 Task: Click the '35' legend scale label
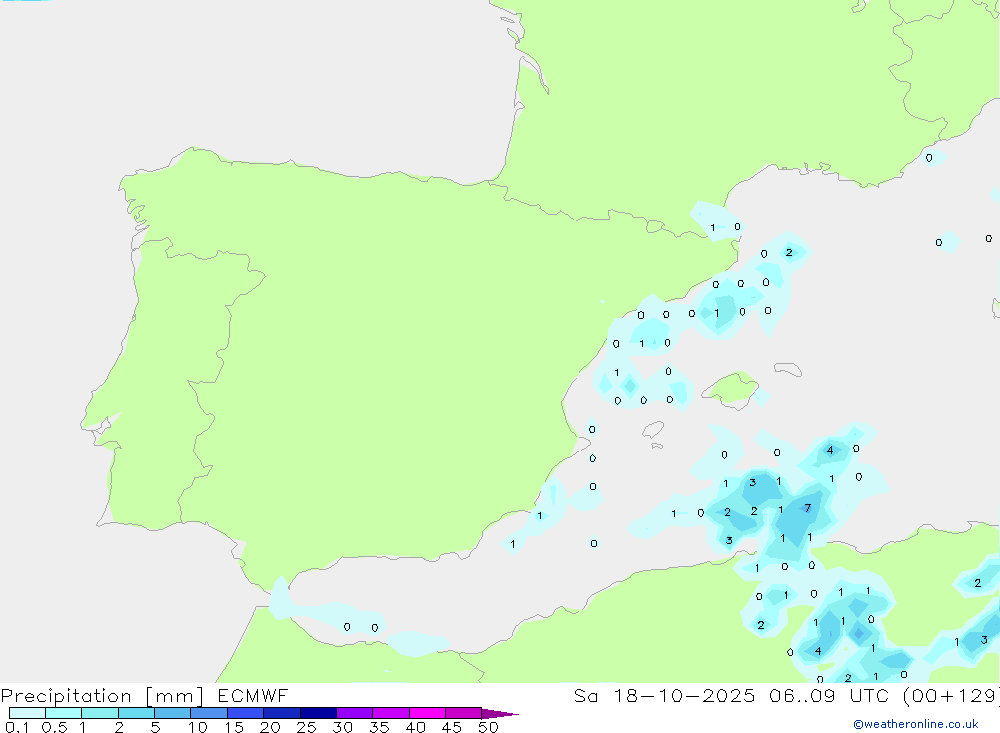click(x=379, y=727)
